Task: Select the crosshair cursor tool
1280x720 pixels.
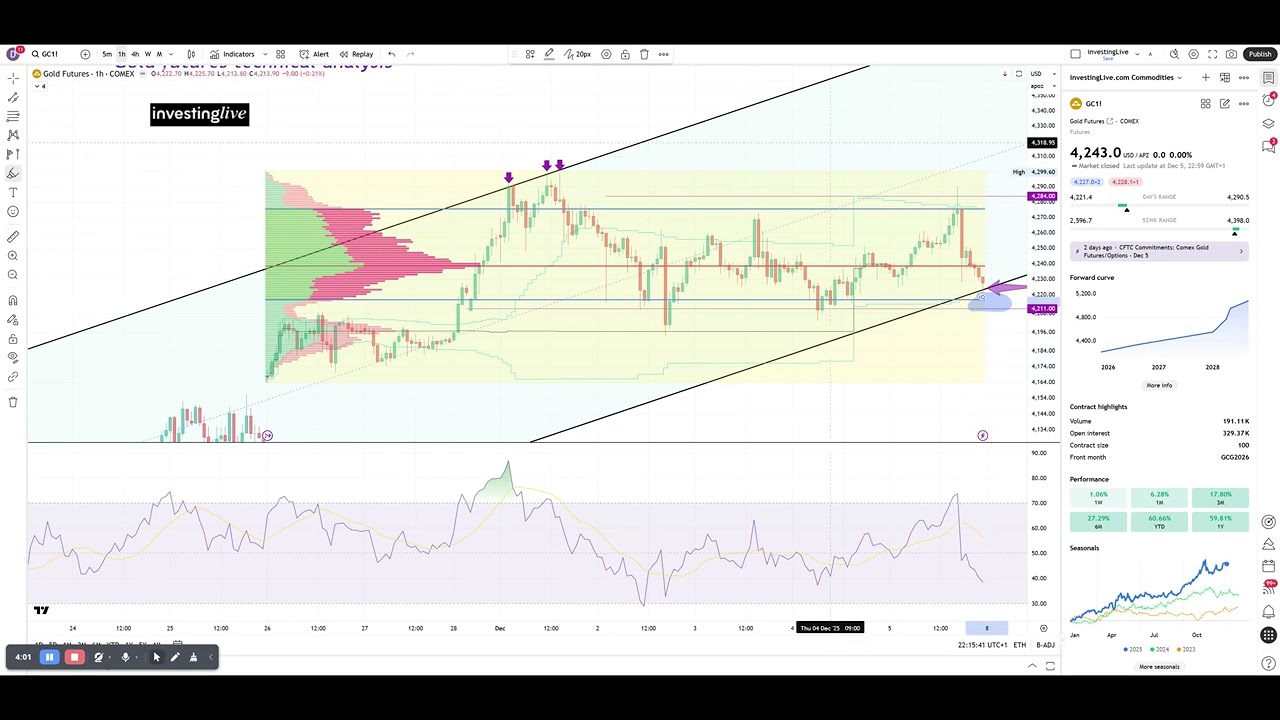Action: pyautogui.click(x=13, y=78)
